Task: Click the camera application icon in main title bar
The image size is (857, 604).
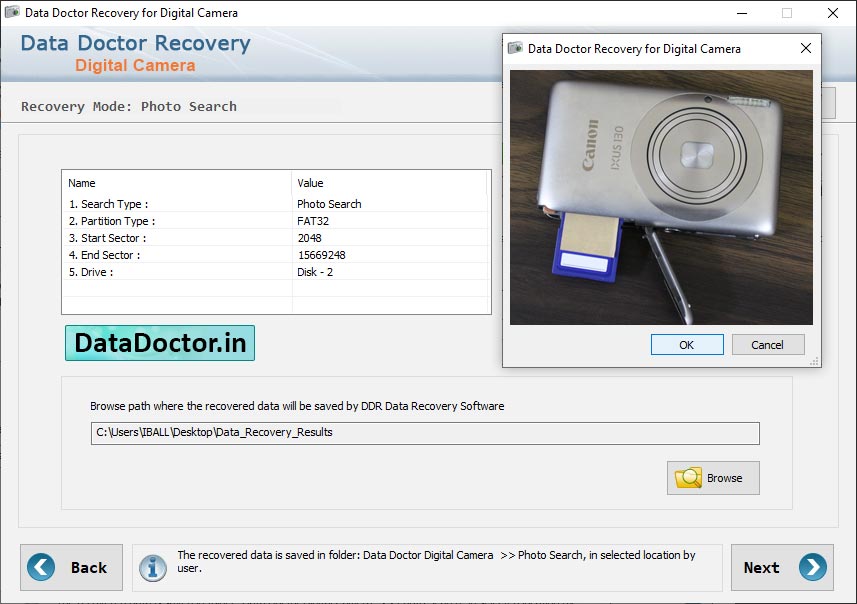Action: coord(13,13)
